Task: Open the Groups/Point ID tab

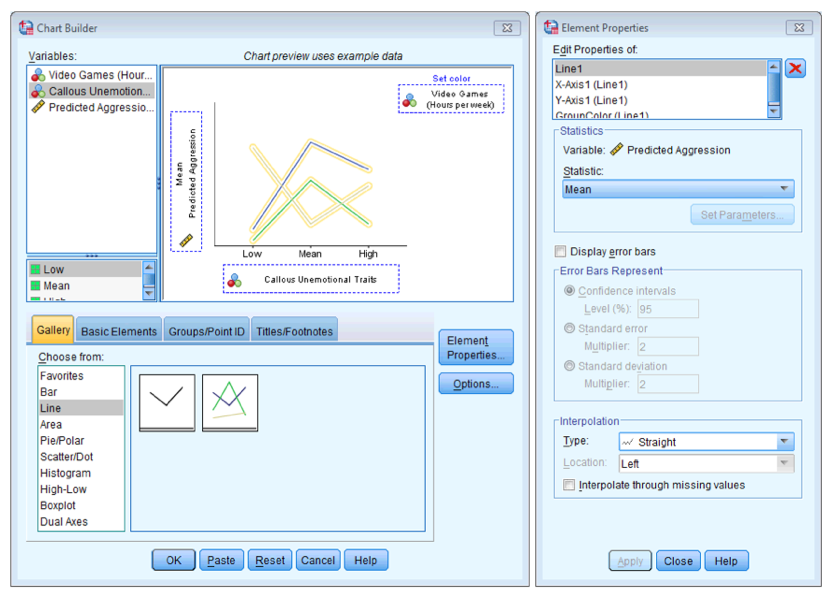Action: pyautogui.click(x=206, y=331)
